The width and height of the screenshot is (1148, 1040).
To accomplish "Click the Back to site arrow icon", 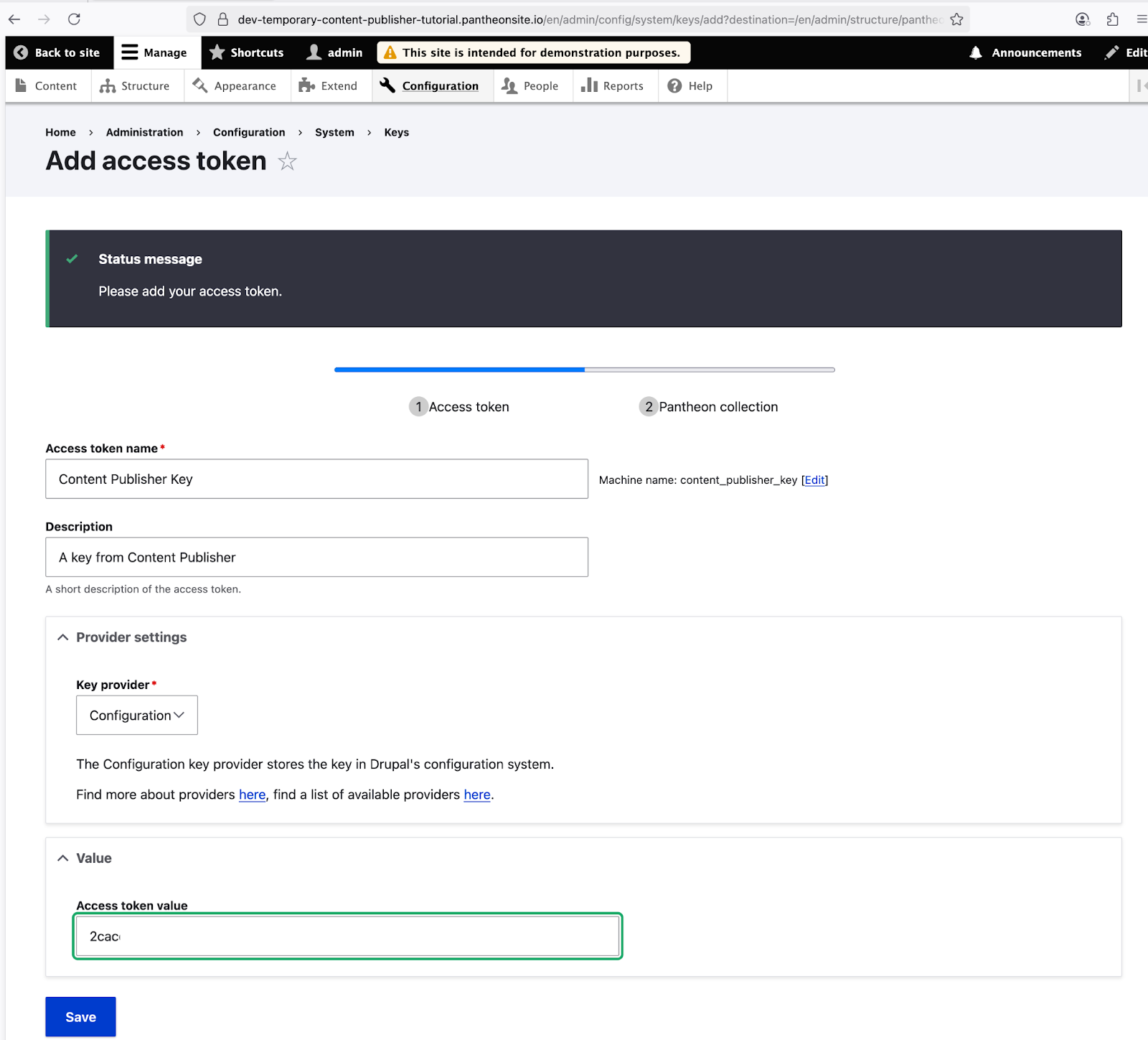I will [x=21, y=52].
